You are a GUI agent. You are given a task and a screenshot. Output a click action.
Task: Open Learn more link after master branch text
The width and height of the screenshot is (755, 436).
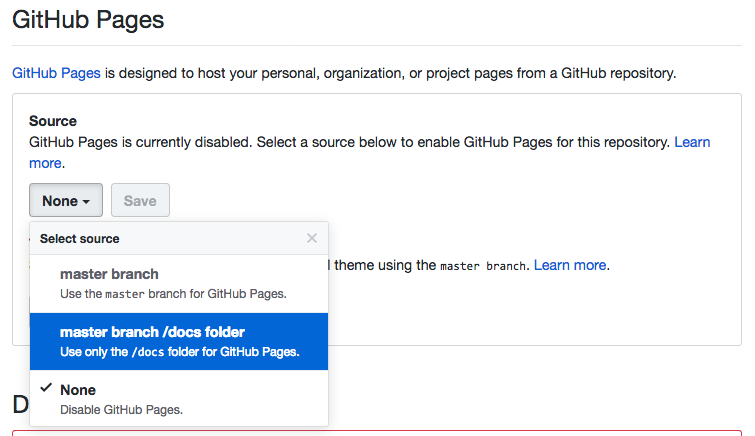pyautogui.click(x=570, y=265)
